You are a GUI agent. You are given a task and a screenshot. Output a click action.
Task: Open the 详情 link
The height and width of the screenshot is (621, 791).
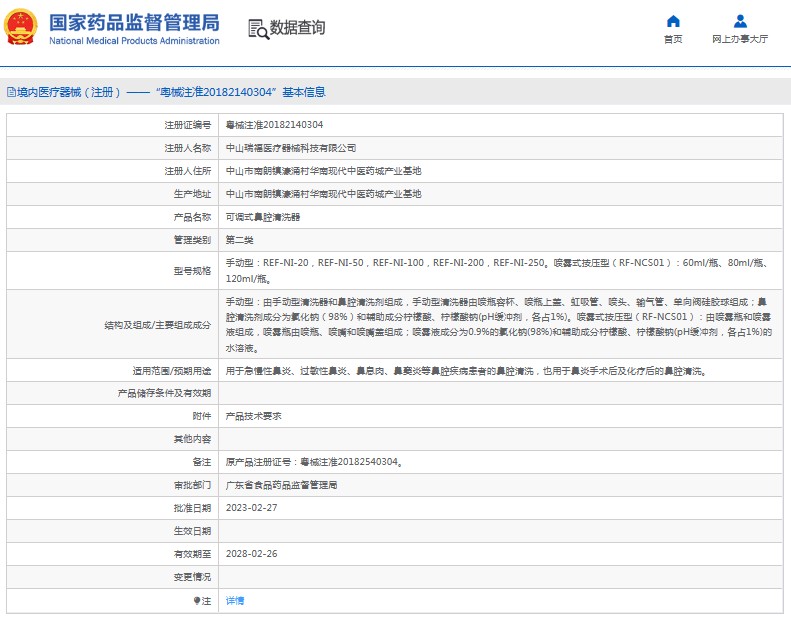(234, 601)
